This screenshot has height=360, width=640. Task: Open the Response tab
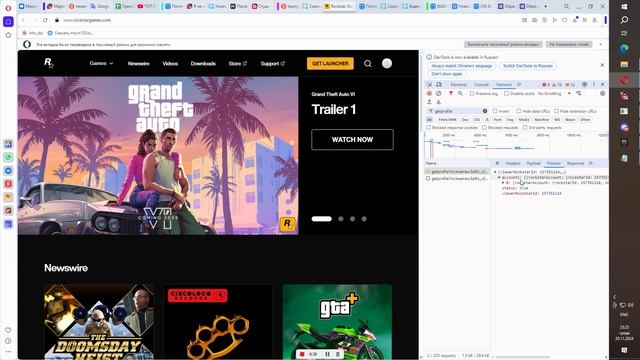[576, 163]
